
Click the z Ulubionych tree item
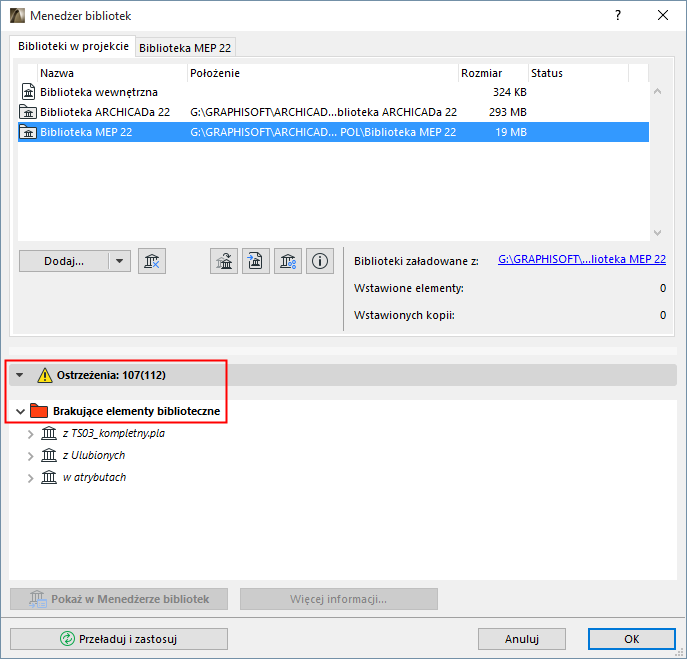coord(94,455)
